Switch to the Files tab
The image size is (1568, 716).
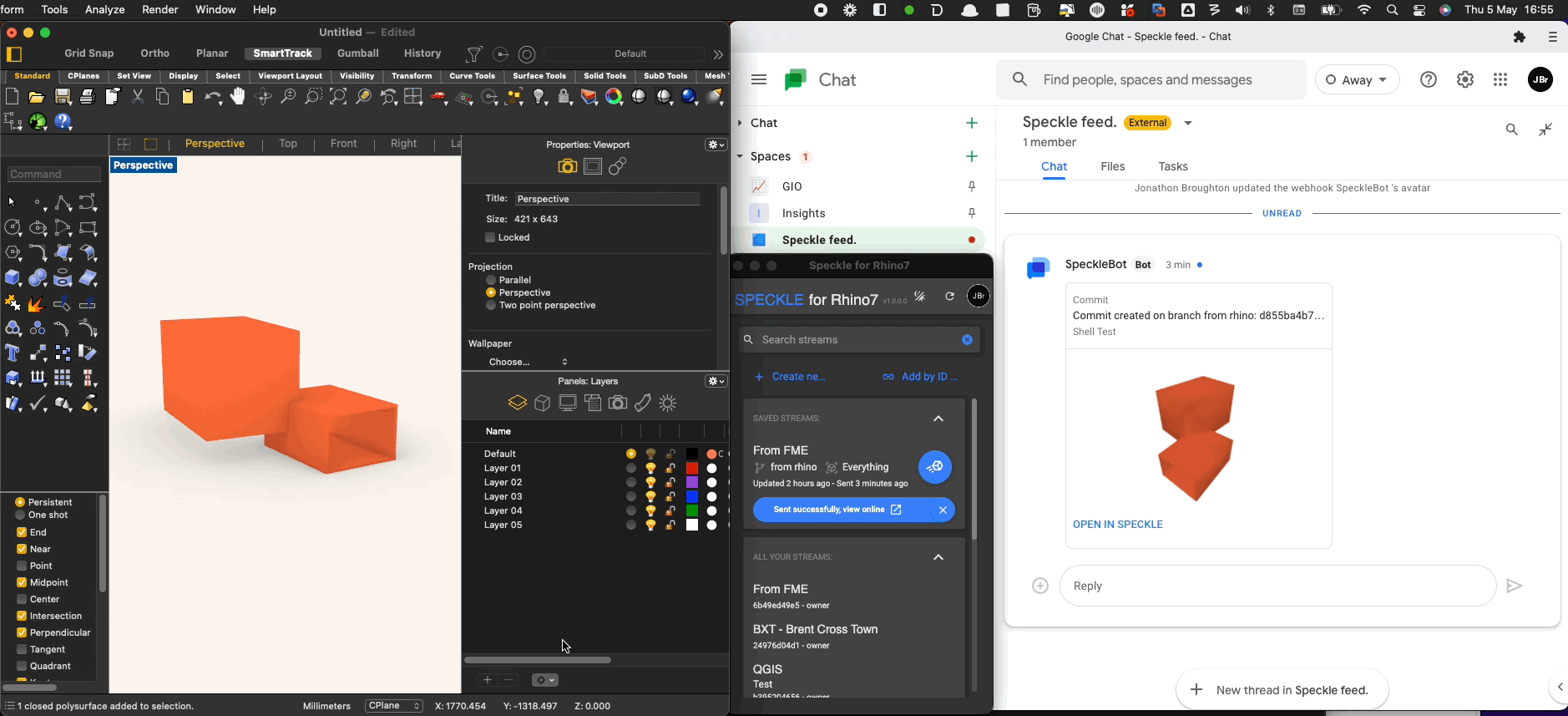click(x=1112, y=167)
